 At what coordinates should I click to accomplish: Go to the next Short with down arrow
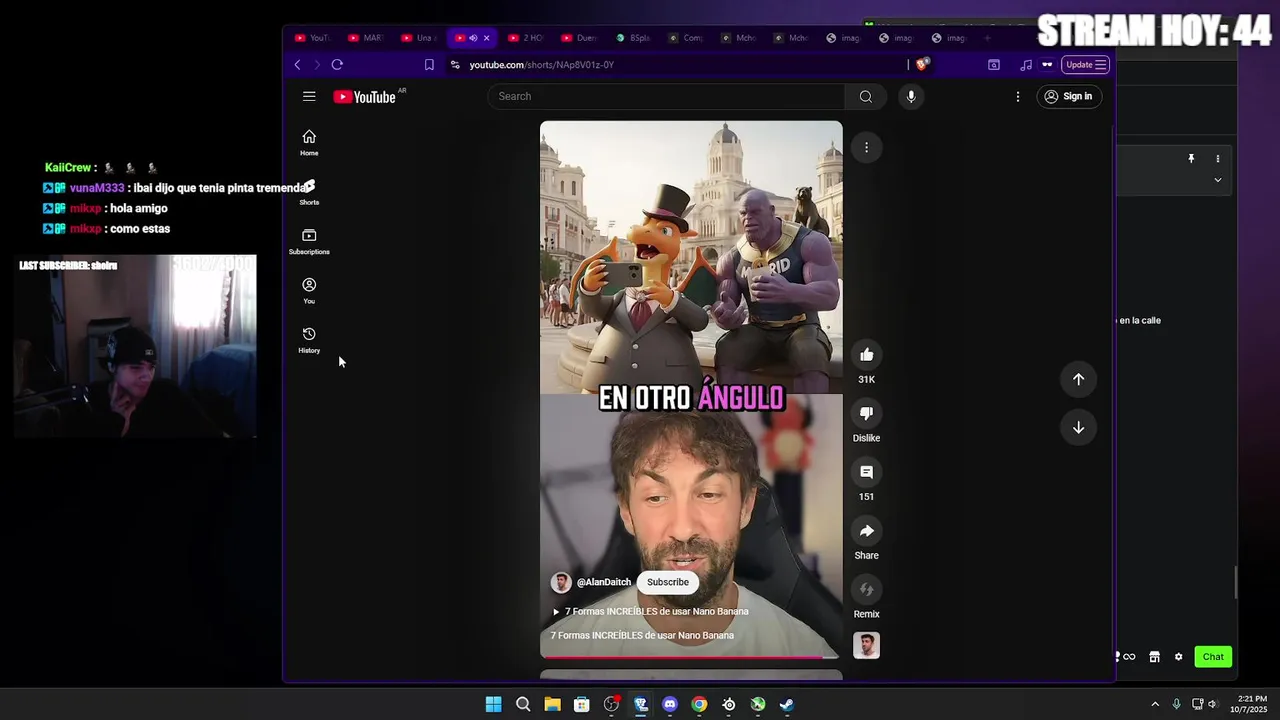tap(1078, 427)
